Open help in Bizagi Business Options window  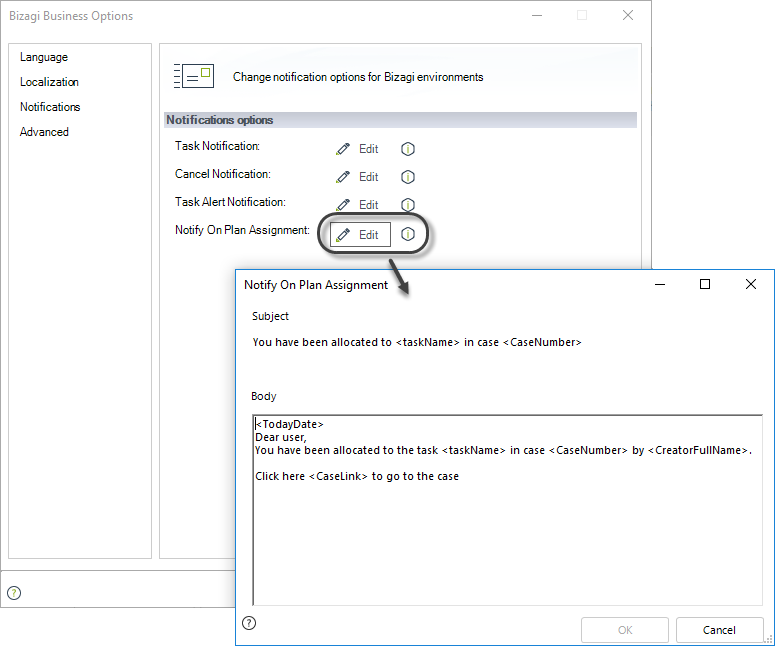[x=14, y=593]
